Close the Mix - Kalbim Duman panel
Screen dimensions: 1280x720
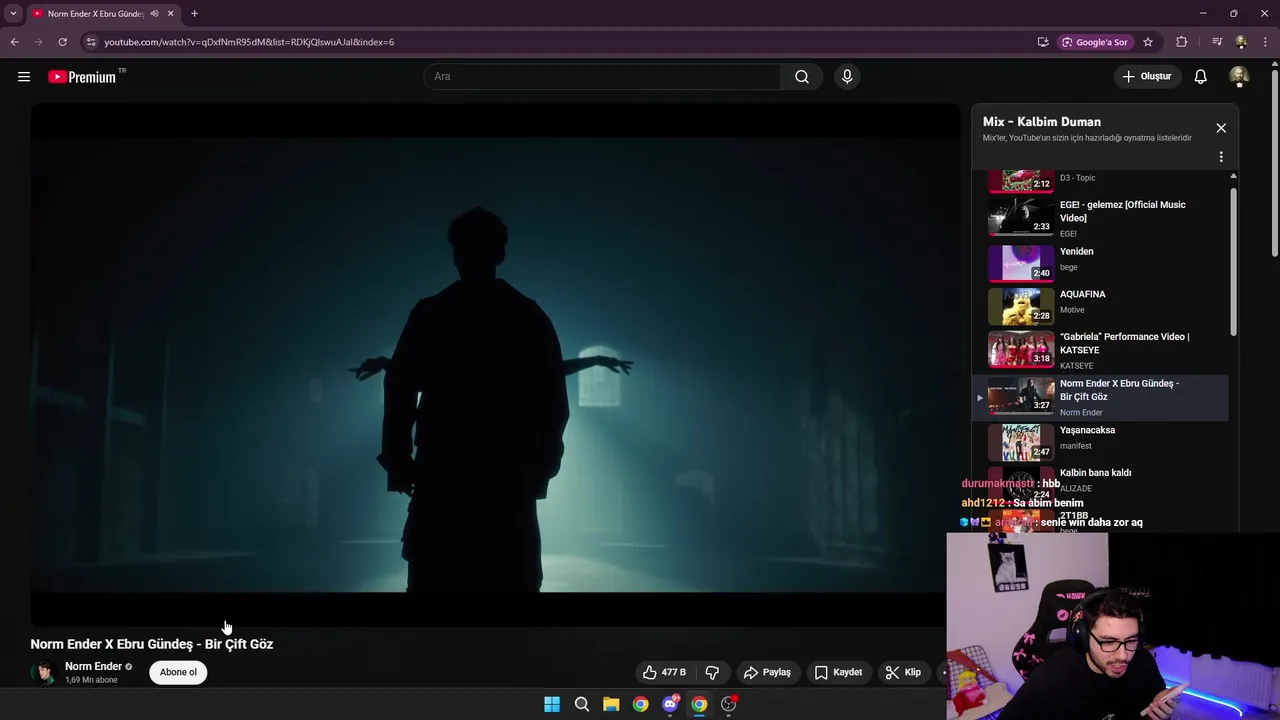coord(1221,128)
